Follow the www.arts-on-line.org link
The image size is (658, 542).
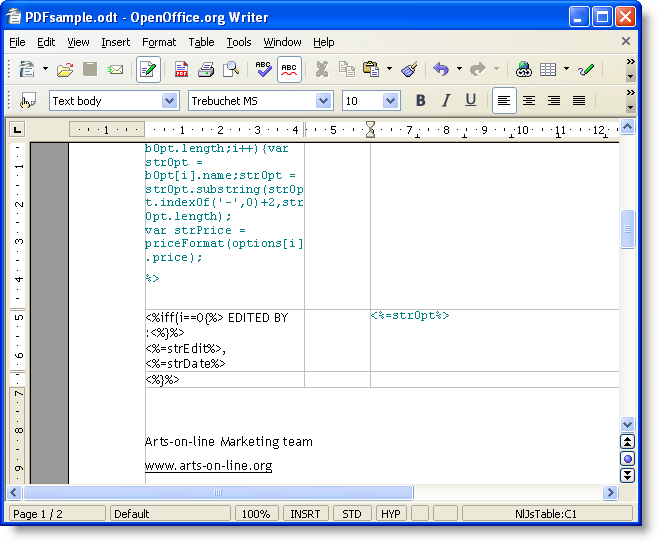[x=208, y=466]
